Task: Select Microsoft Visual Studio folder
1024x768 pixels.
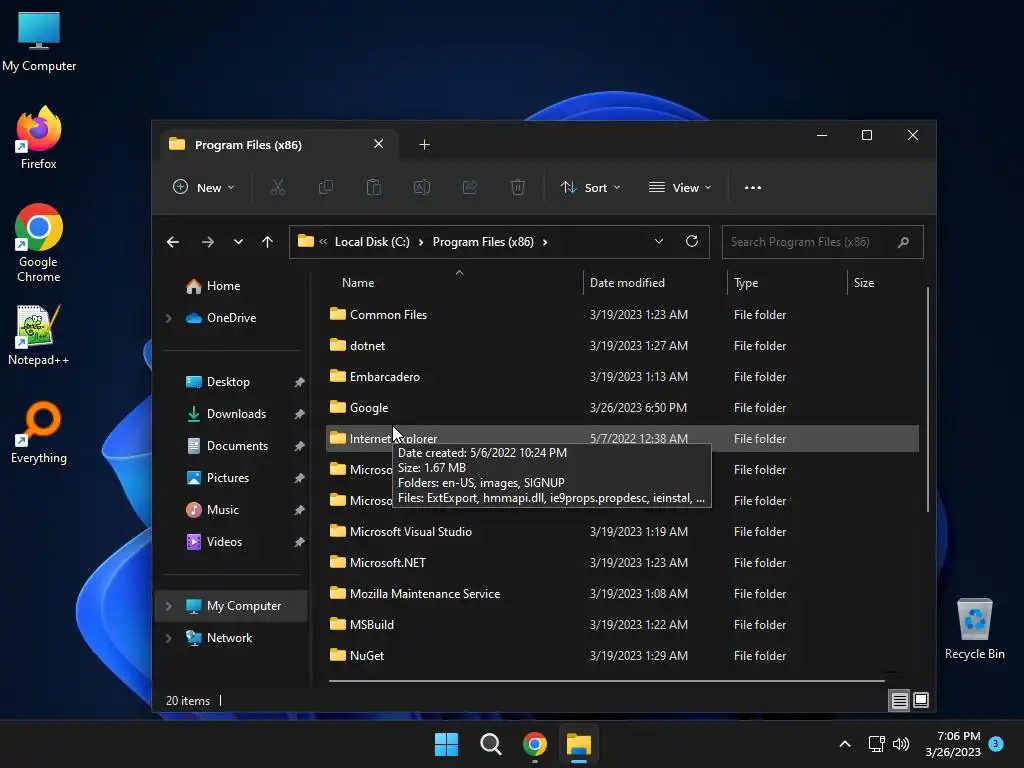Action: (x=622, y=532)
